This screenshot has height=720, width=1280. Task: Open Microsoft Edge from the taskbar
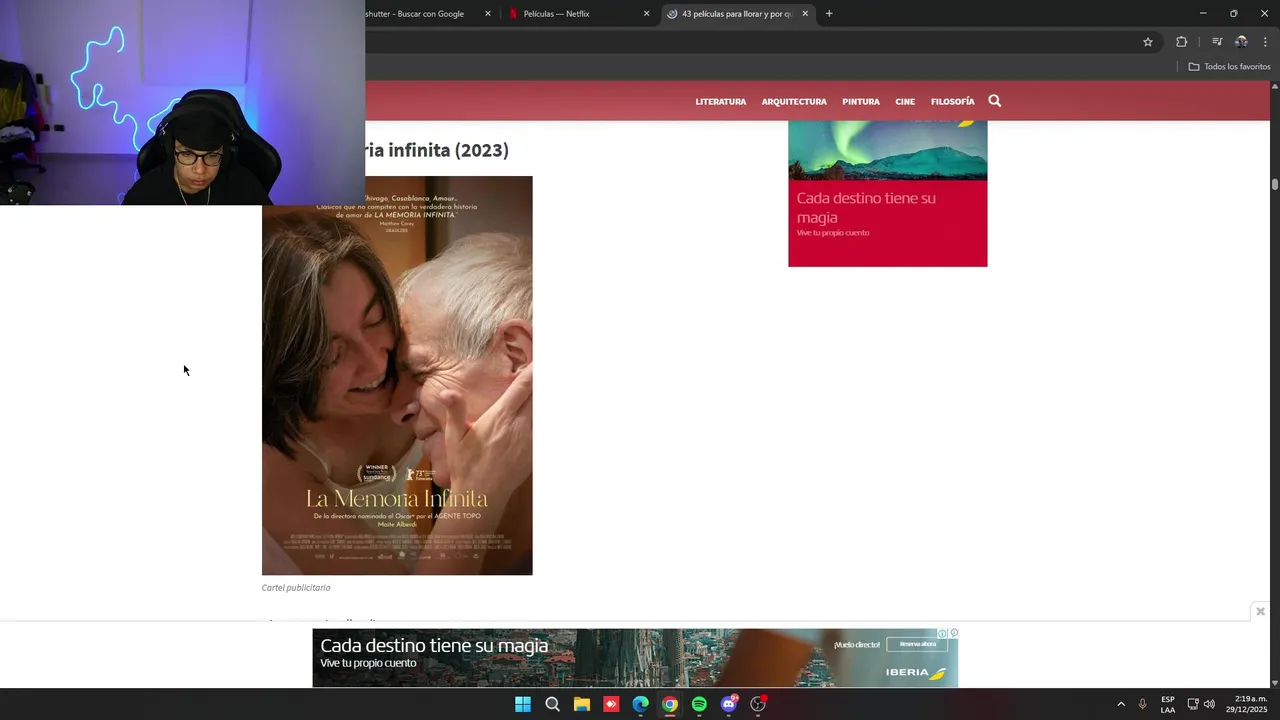[x=640, y=704]
